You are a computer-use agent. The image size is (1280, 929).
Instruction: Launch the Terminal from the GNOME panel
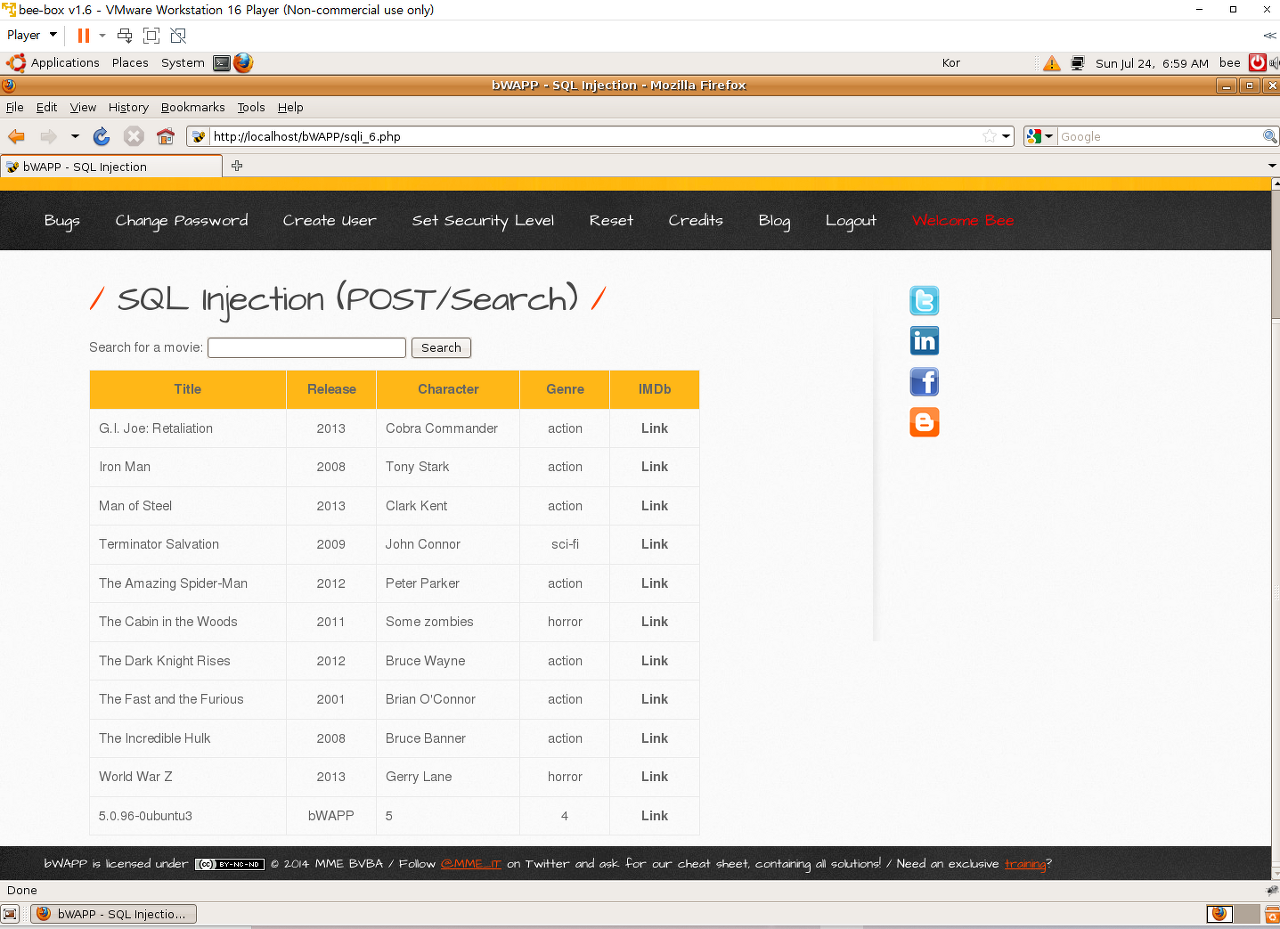[222, 63]
